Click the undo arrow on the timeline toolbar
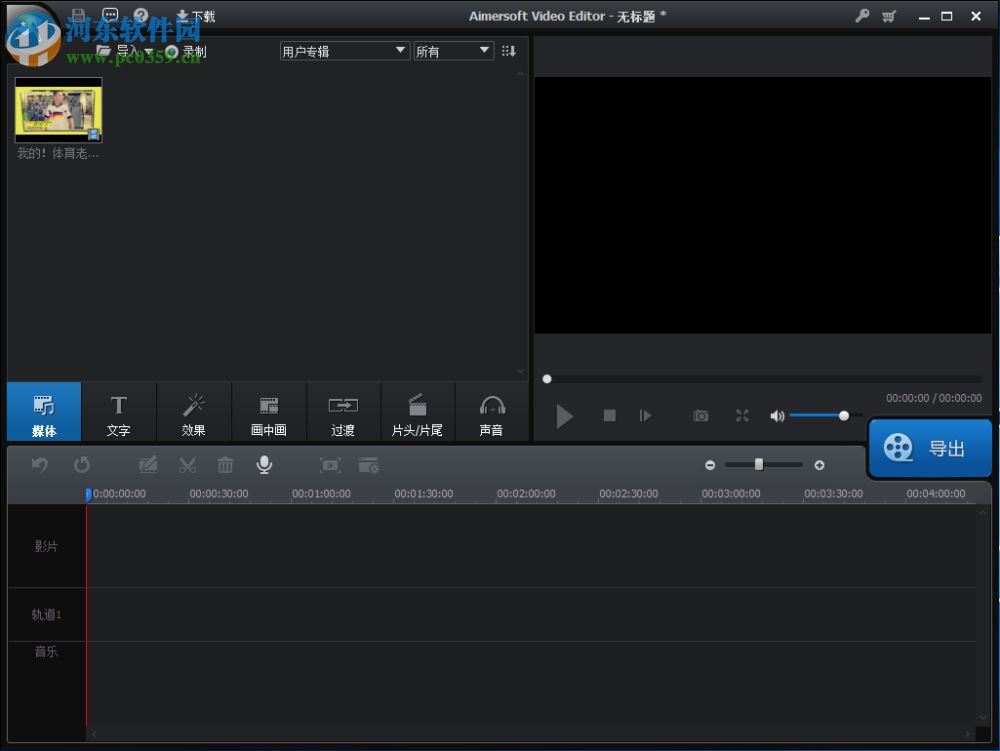The width and height of the screenshot is (1000, 751). point(40,464)
